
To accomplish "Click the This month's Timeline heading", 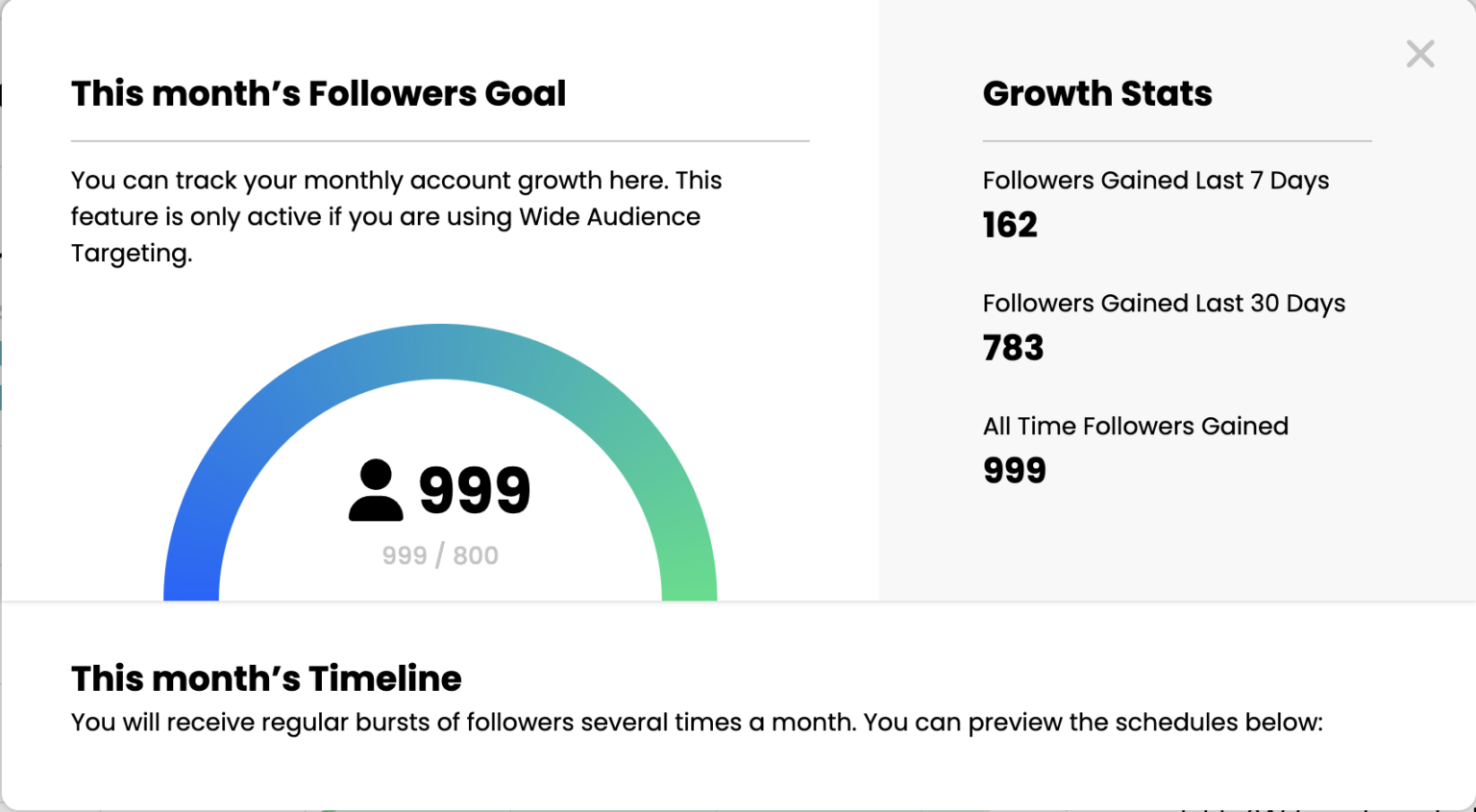I will [266, 678].
